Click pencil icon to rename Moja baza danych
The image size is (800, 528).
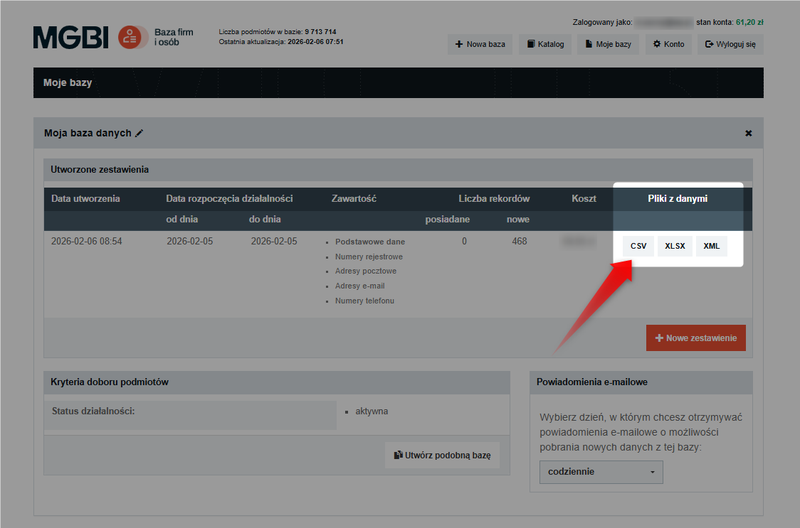click(140, 133)
